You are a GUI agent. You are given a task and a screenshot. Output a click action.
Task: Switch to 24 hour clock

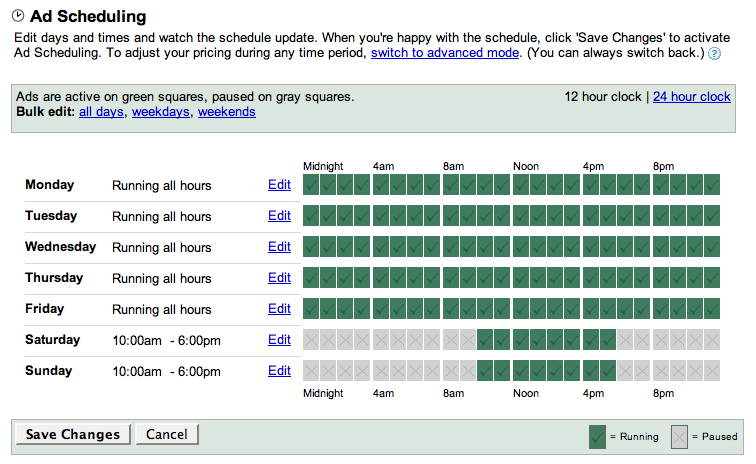pos(692,97)
